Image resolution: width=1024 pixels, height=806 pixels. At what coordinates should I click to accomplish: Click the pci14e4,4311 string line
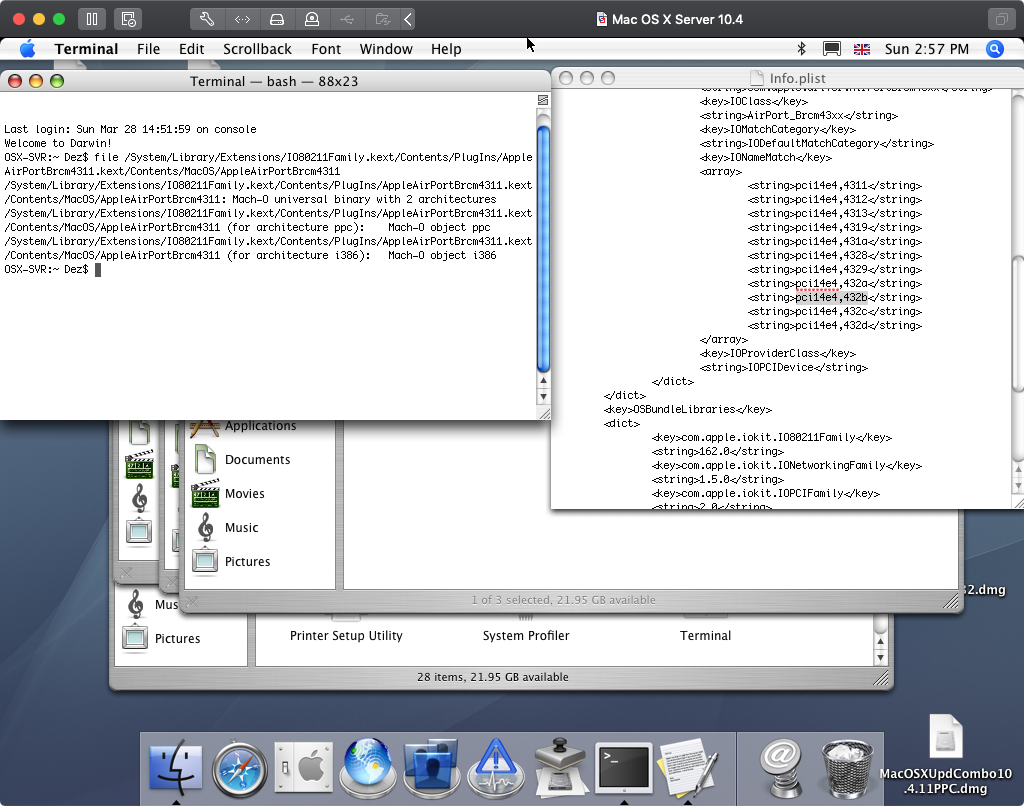tap(835, 185)
